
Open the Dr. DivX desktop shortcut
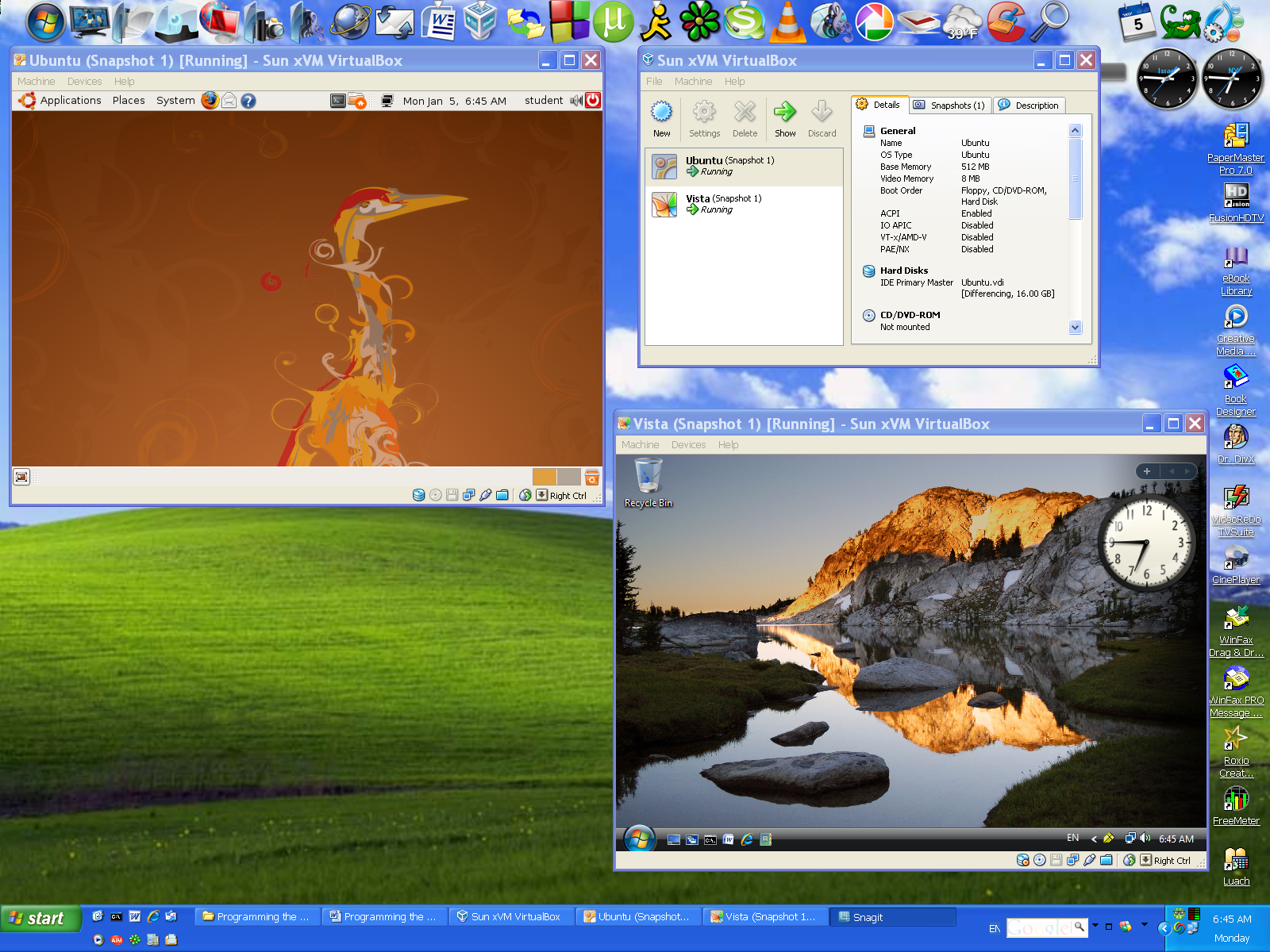(1236, 443)
